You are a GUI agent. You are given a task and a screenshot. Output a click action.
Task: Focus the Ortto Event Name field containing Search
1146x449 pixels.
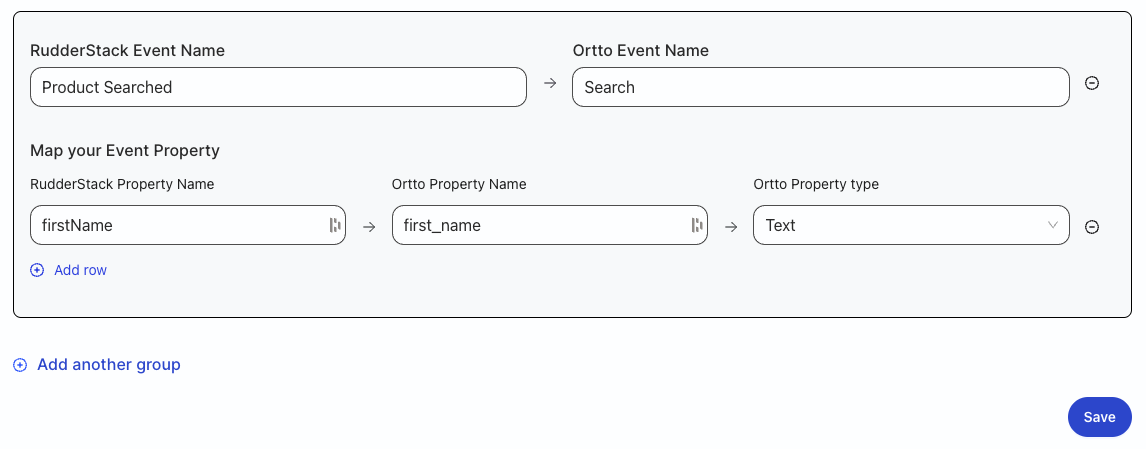pos(821,87)
